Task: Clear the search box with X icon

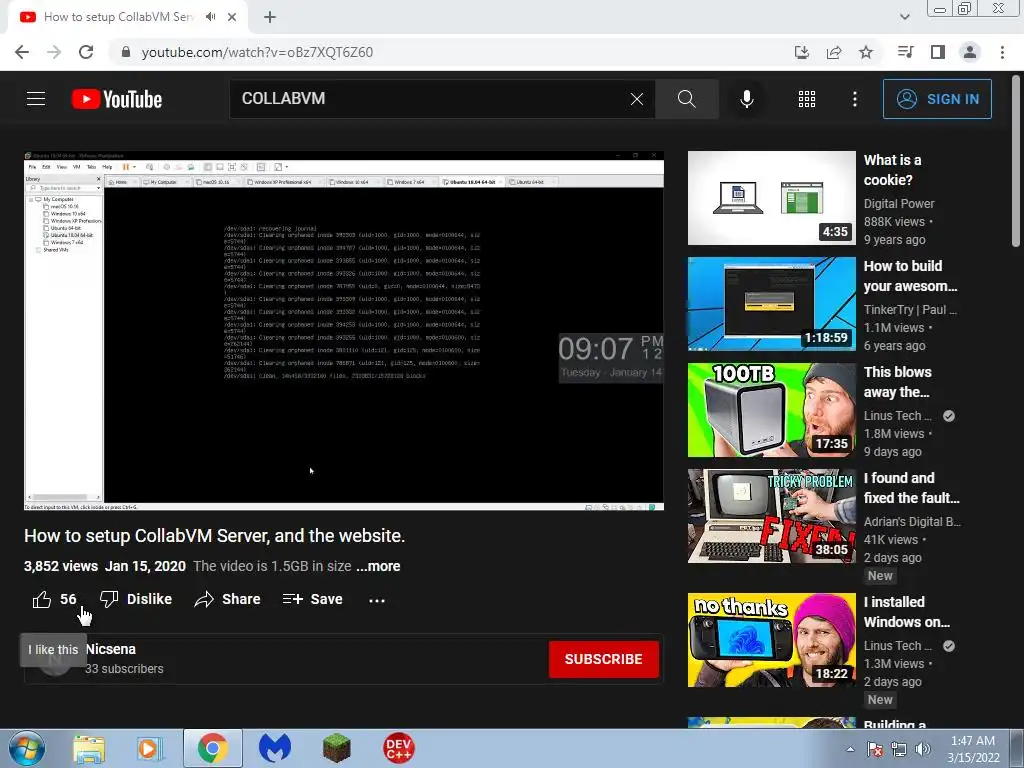Action: 637,99
